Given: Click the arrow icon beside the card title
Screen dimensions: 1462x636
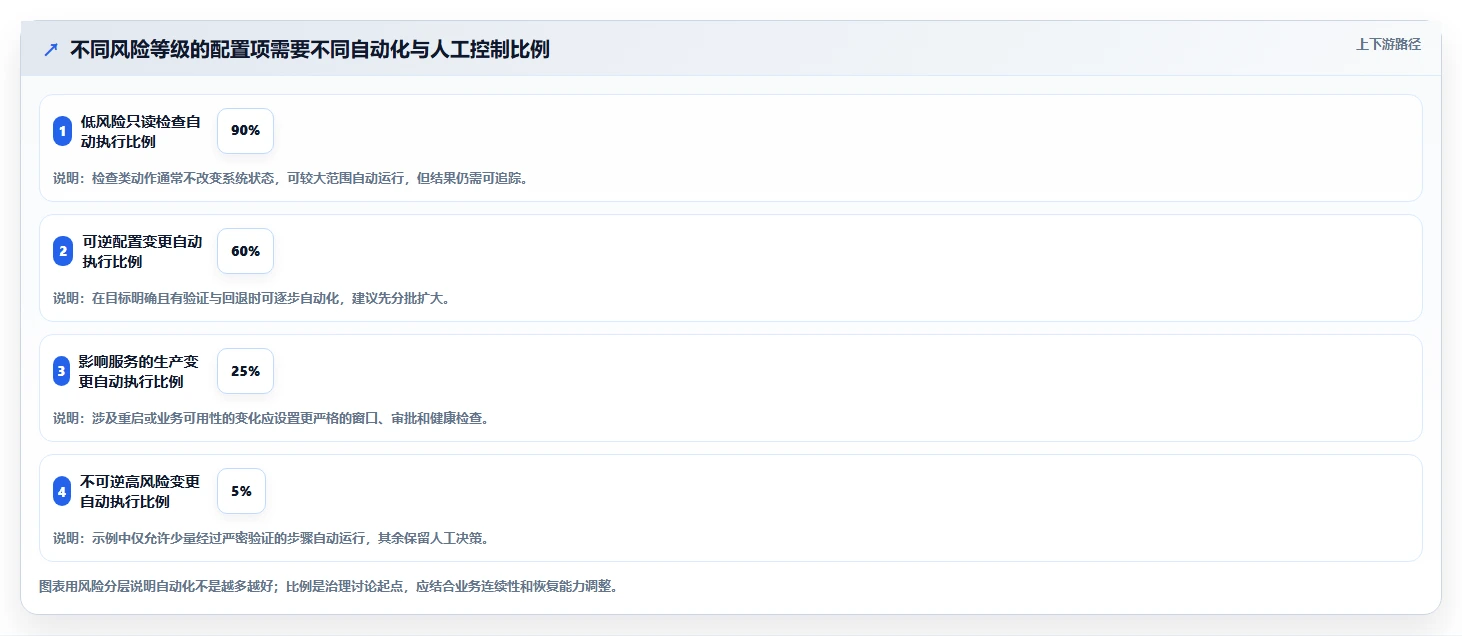Looking at the screenshot, I should coord(51,49).
